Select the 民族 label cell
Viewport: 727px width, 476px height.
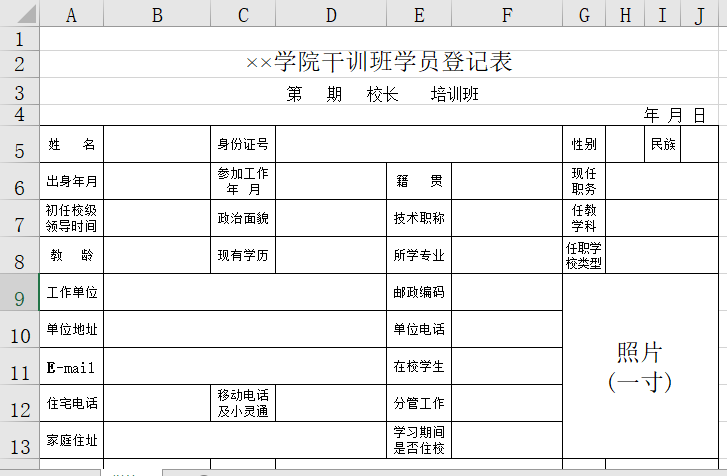click(662, 144)
